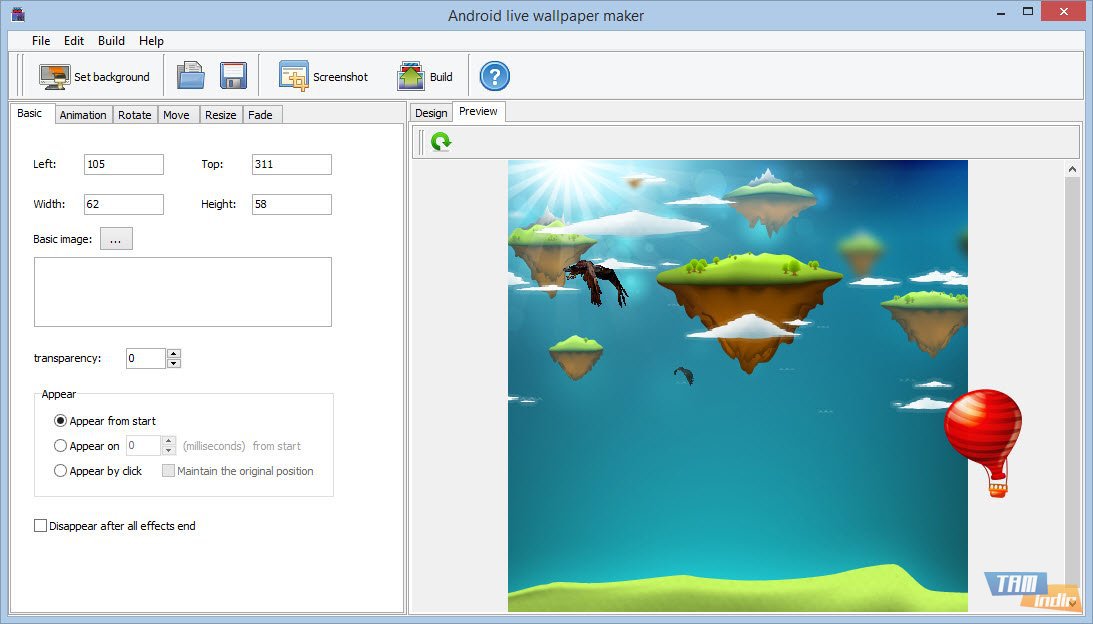1093x624 pixels.
Task: Open a project with the folder icon
Action: coord(190,77)
